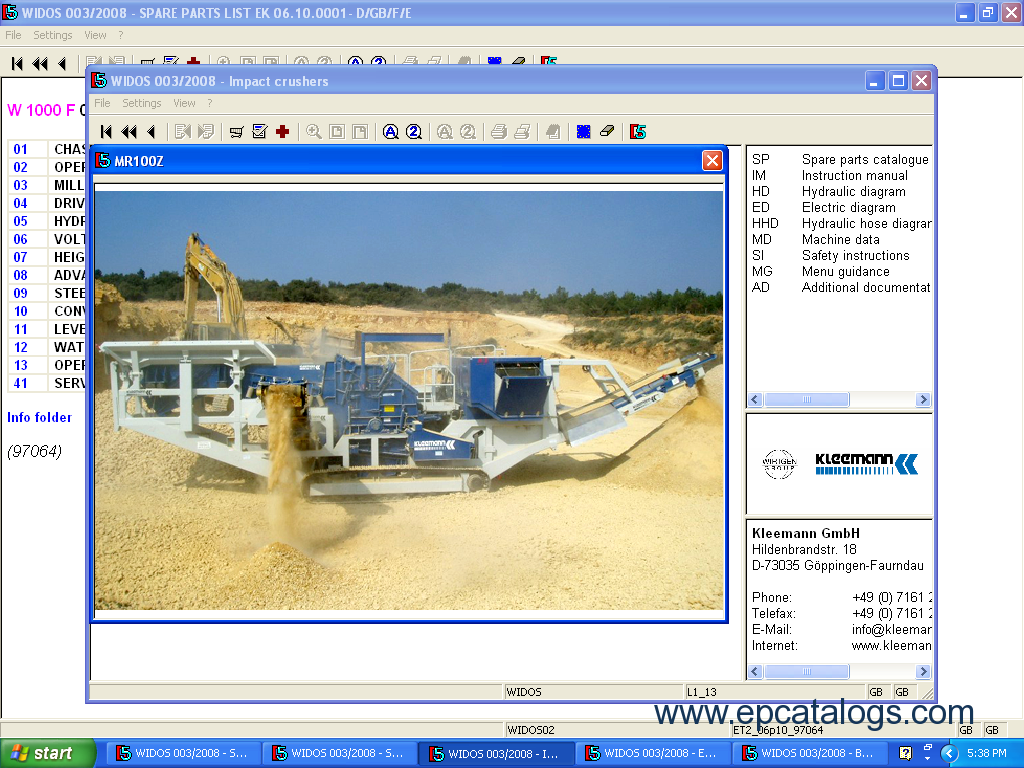The height and width of the screenshot is (768, 1024).
Task: Switch to 'WIDOS 003/2008 - E...' taskbar button
Action: click(x=653, y=753)
